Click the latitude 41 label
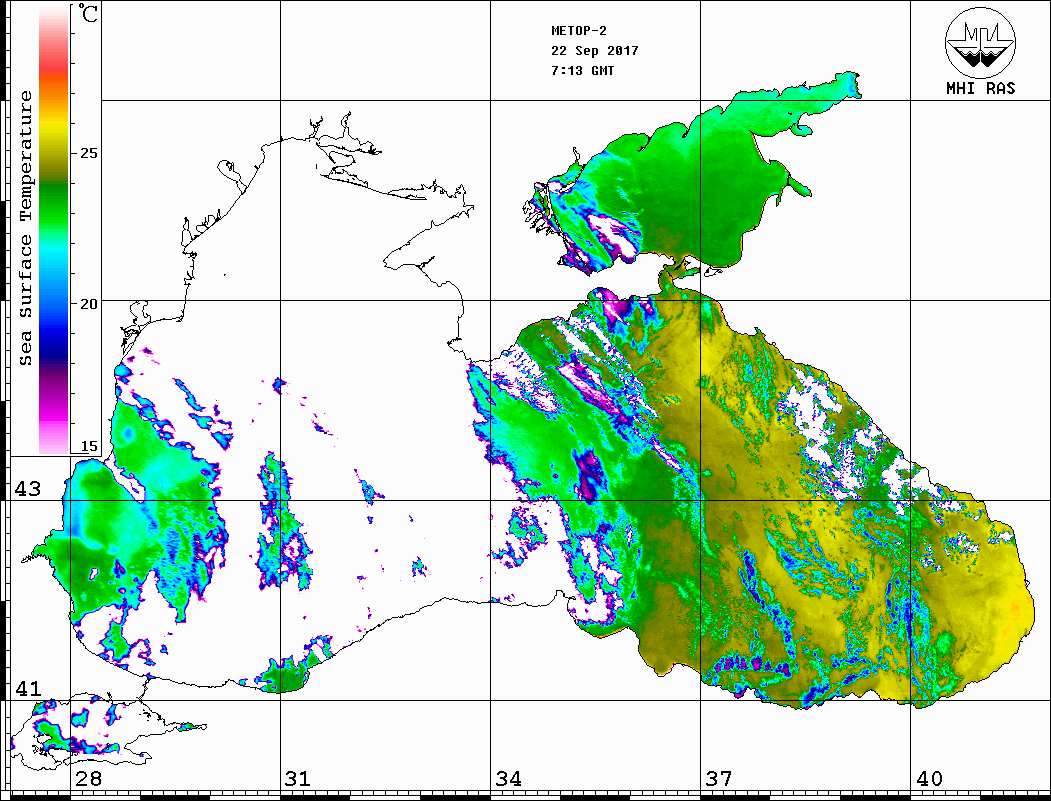This screenshot has height=801, width=1051. click(26, 689)
